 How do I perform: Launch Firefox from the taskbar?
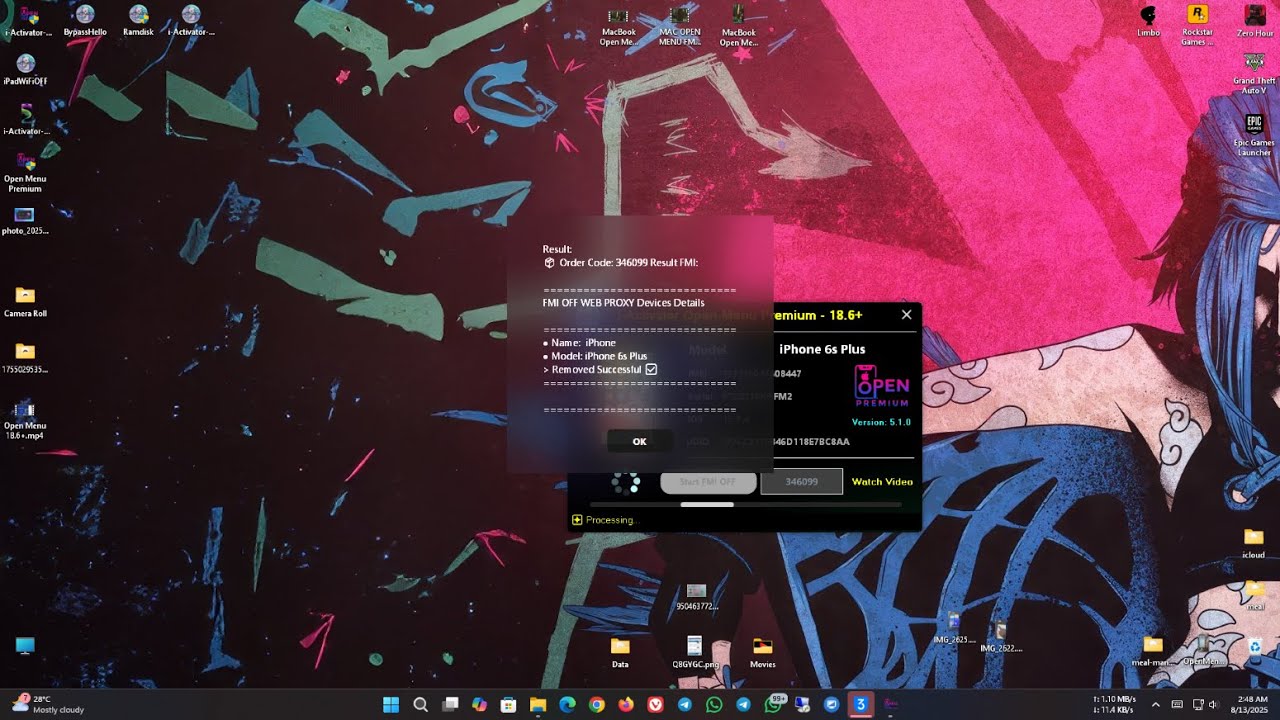click(x=626, y=704)
